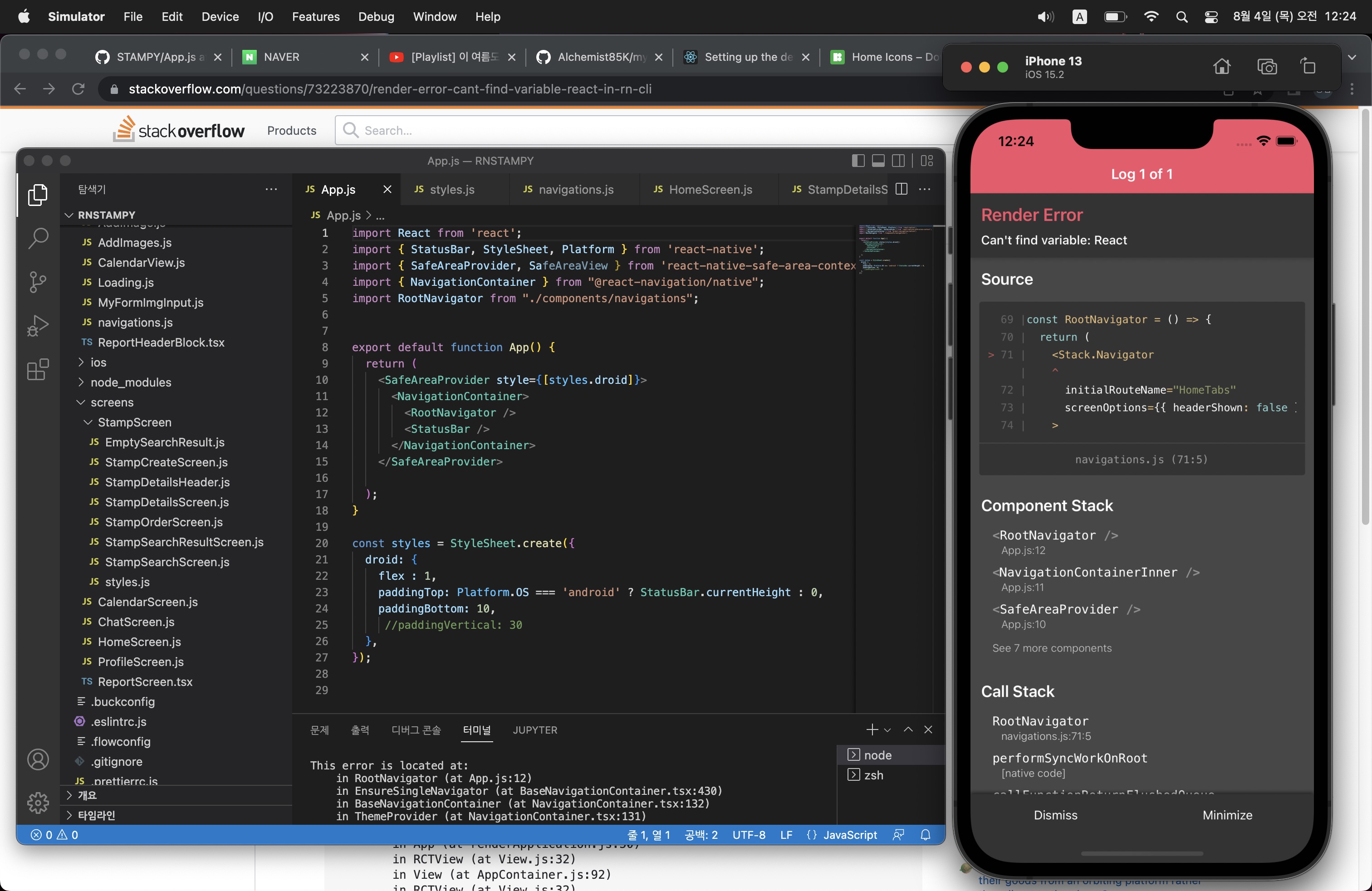Image resolution: width=1372 pixels, height=891 pixels.
Task: Select the node terminal session
Action: [x=891, y=755]
